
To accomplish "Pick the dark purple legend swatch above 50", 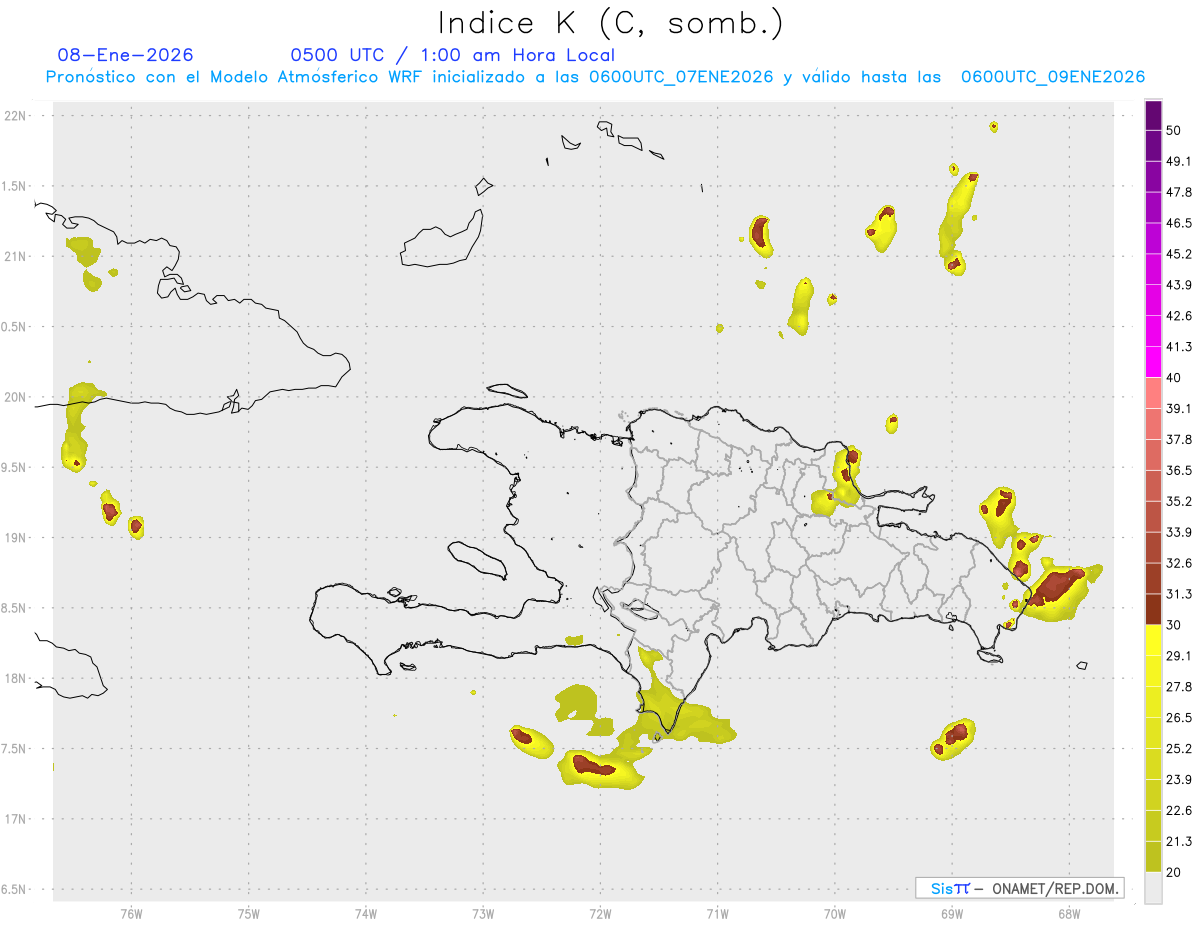I will pyautogui.click(x=1154, y=115).
